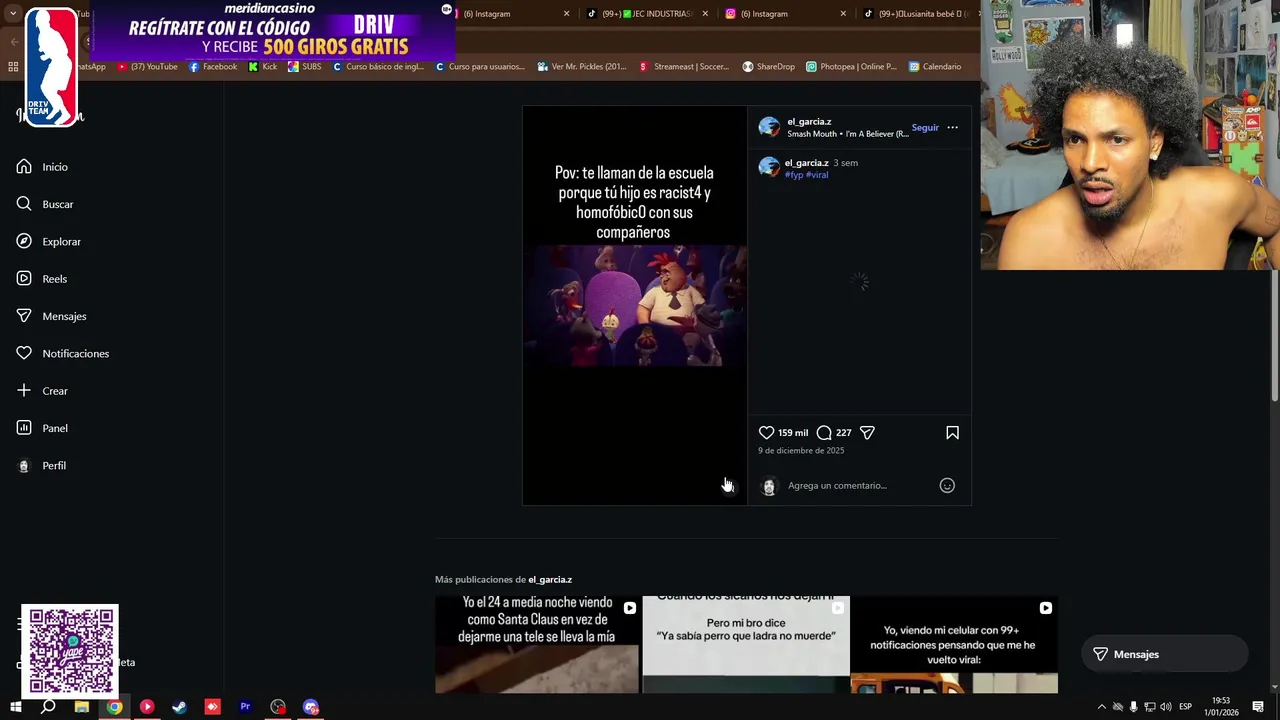Open Inicio in Instagram sidebar
The image size is (1280, 720).
click(42, 167)
